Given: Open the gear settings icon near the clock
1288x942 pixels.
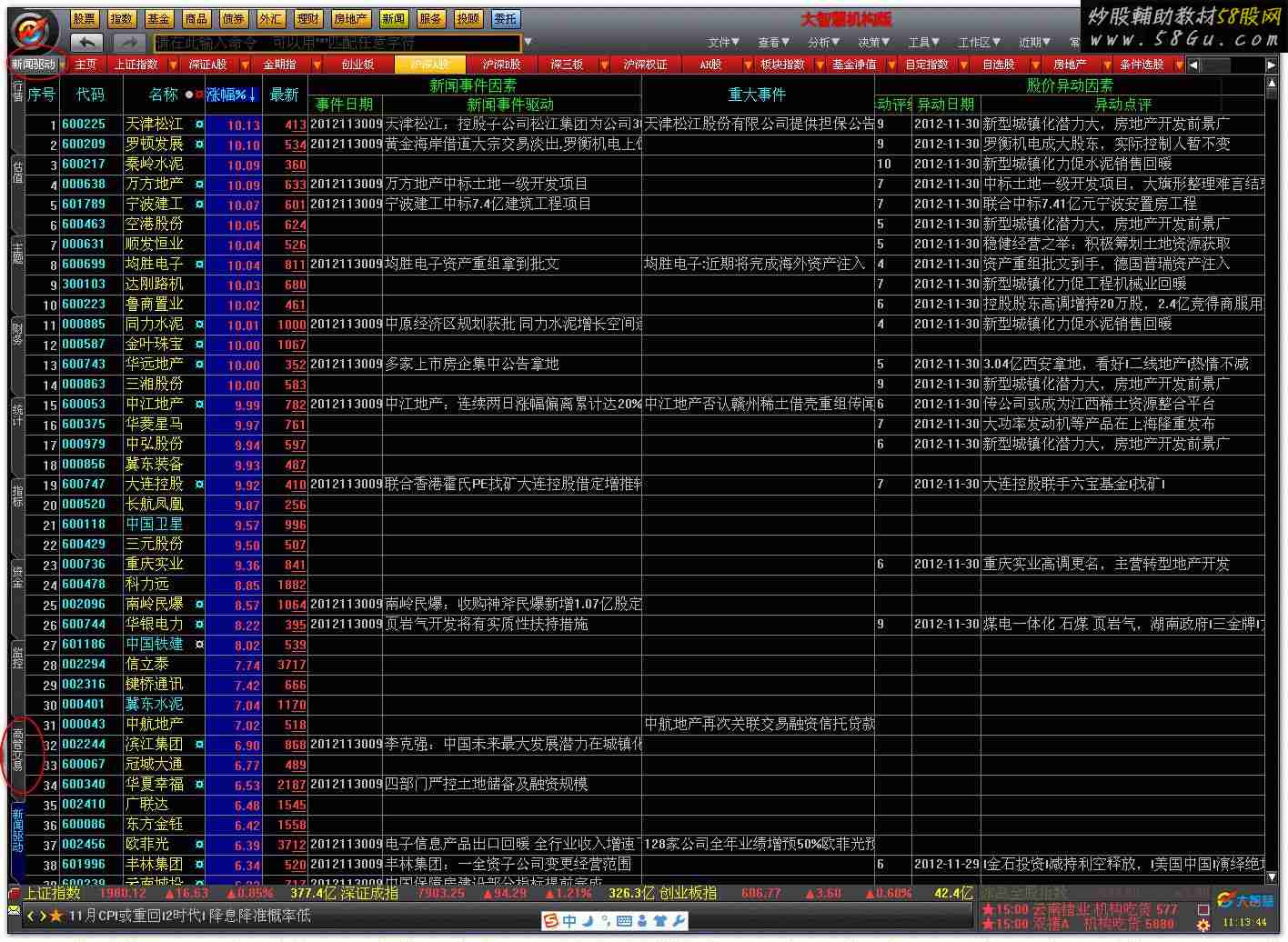Looking at the screenshot, I should click(x=1205, y=926).
